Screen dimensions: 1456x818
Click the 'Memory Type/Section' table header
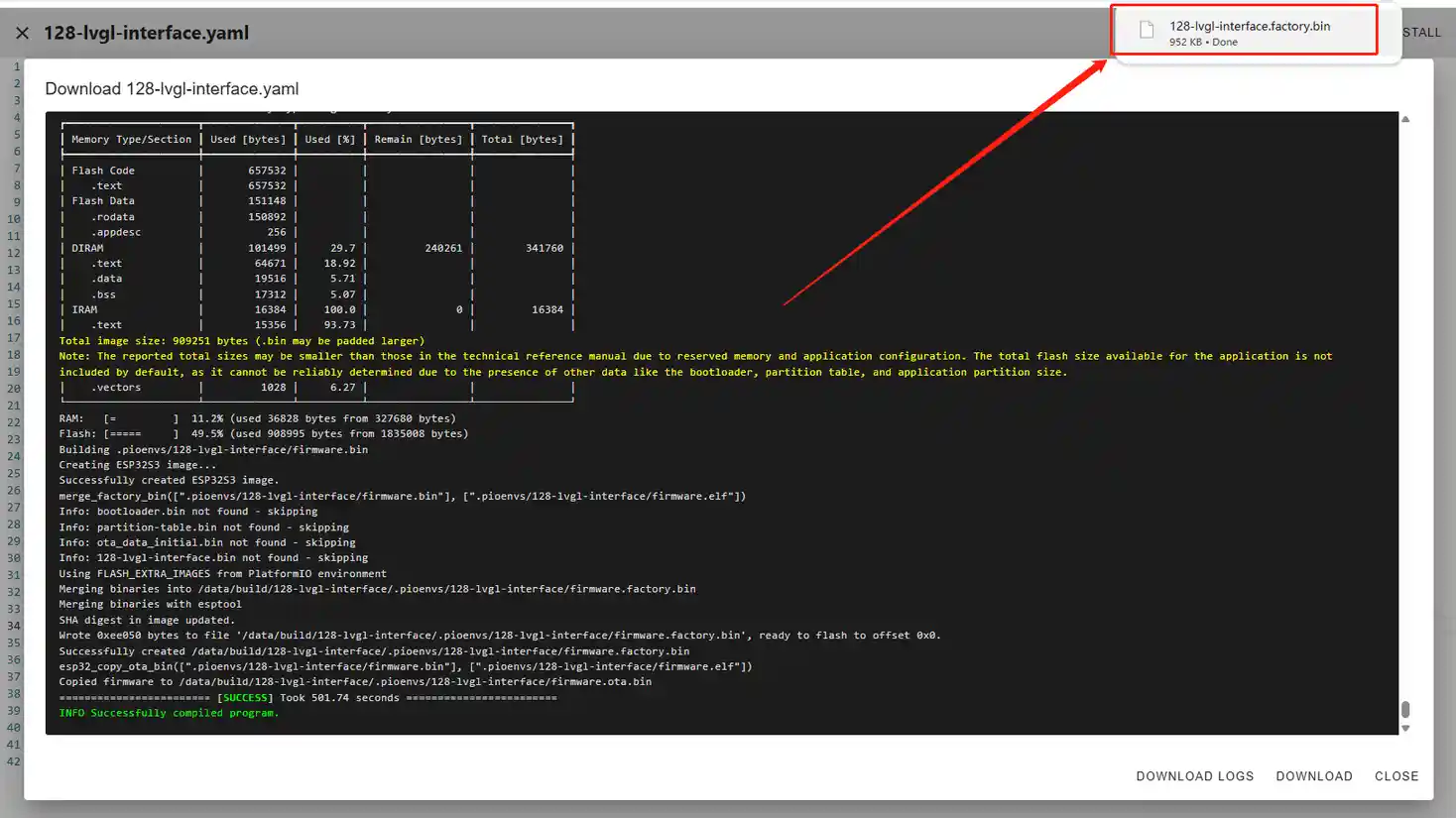click(131, 140)
